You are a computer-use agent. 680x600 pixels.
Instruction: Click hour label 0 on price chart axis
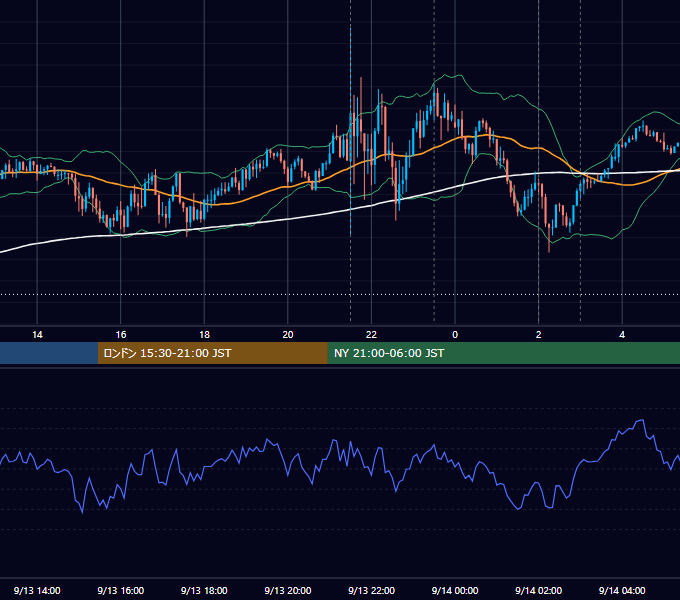coord(455,335)
